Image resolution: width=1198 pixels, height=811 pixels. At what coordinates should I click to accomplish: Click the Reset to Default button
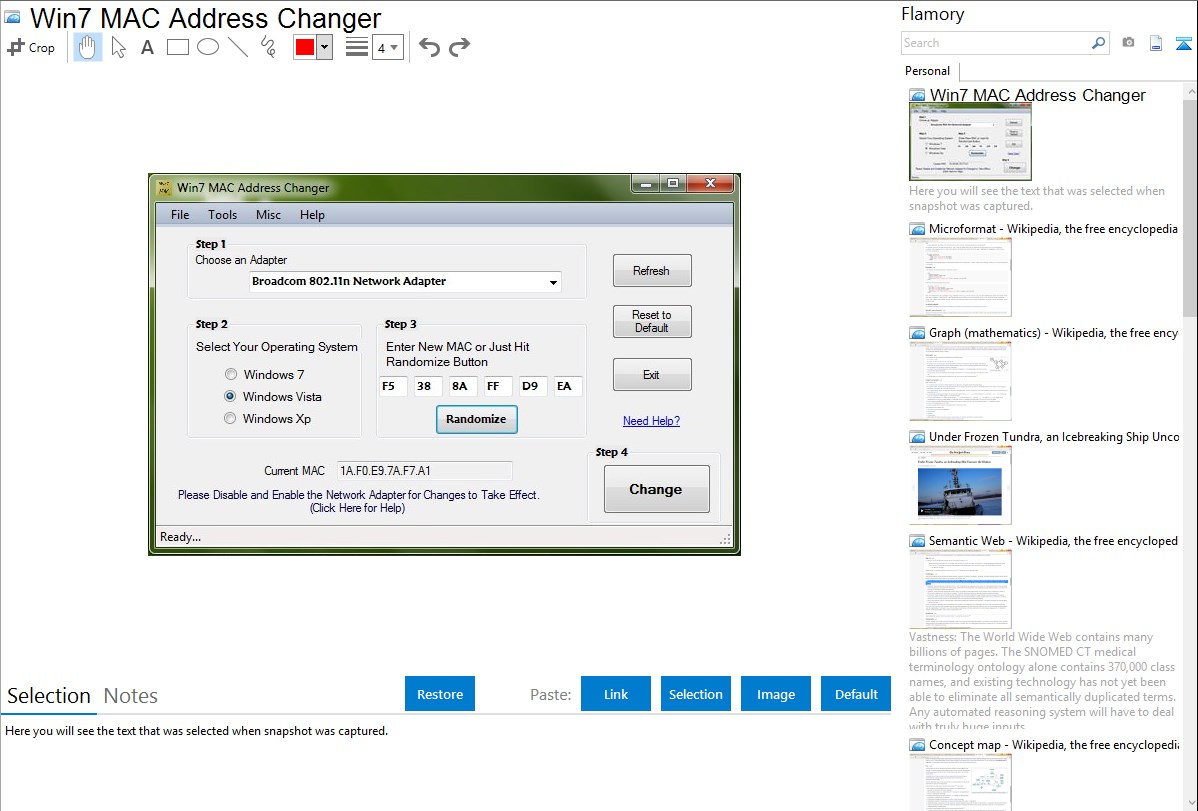(652, 321)
